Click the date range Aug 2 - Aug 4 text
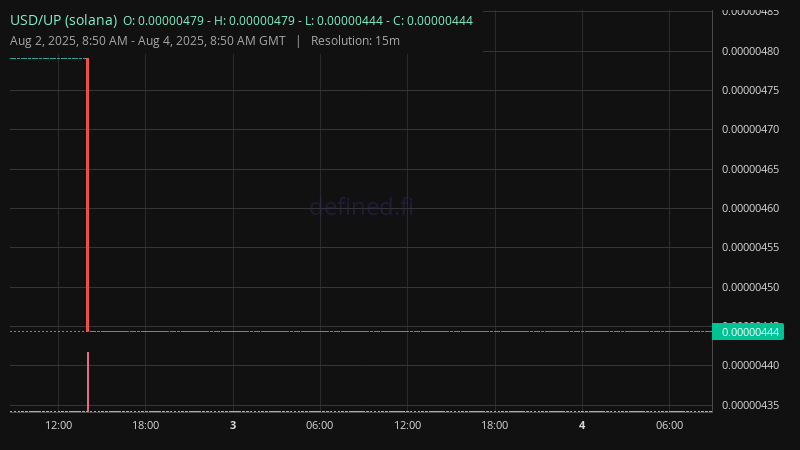Viewport: 800px width, 450px height. coord(148,41)
